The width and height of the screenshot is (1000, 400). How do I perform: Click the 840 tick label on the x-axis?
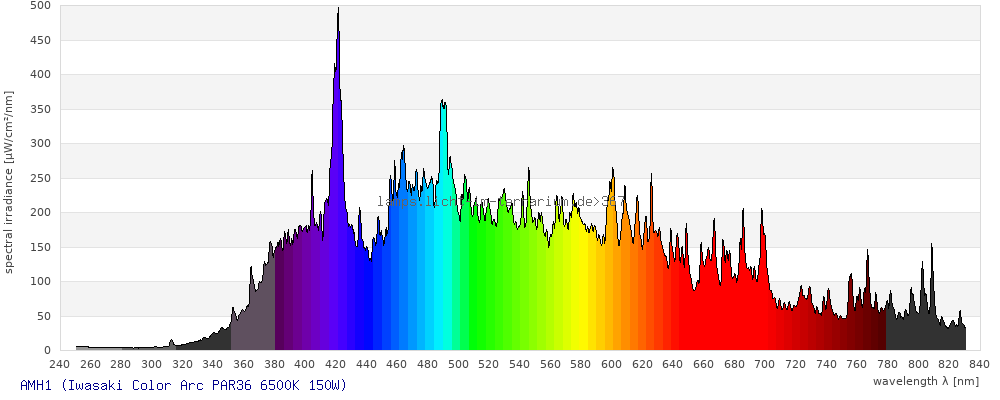pyautogui.click(x=979, y=364)
